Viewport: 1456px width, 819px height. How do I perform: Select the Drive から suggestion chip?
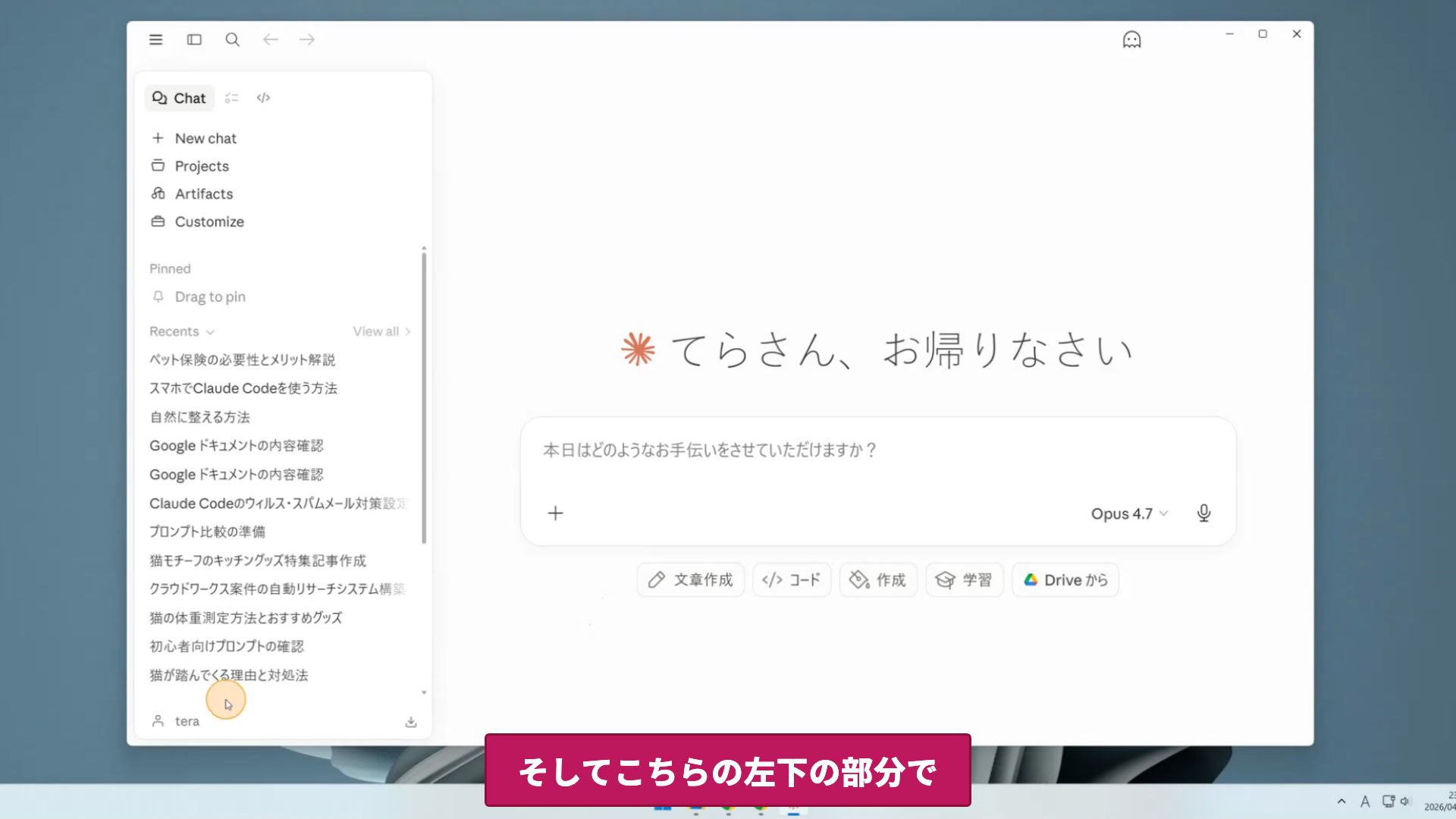(x=1065, y=580)
